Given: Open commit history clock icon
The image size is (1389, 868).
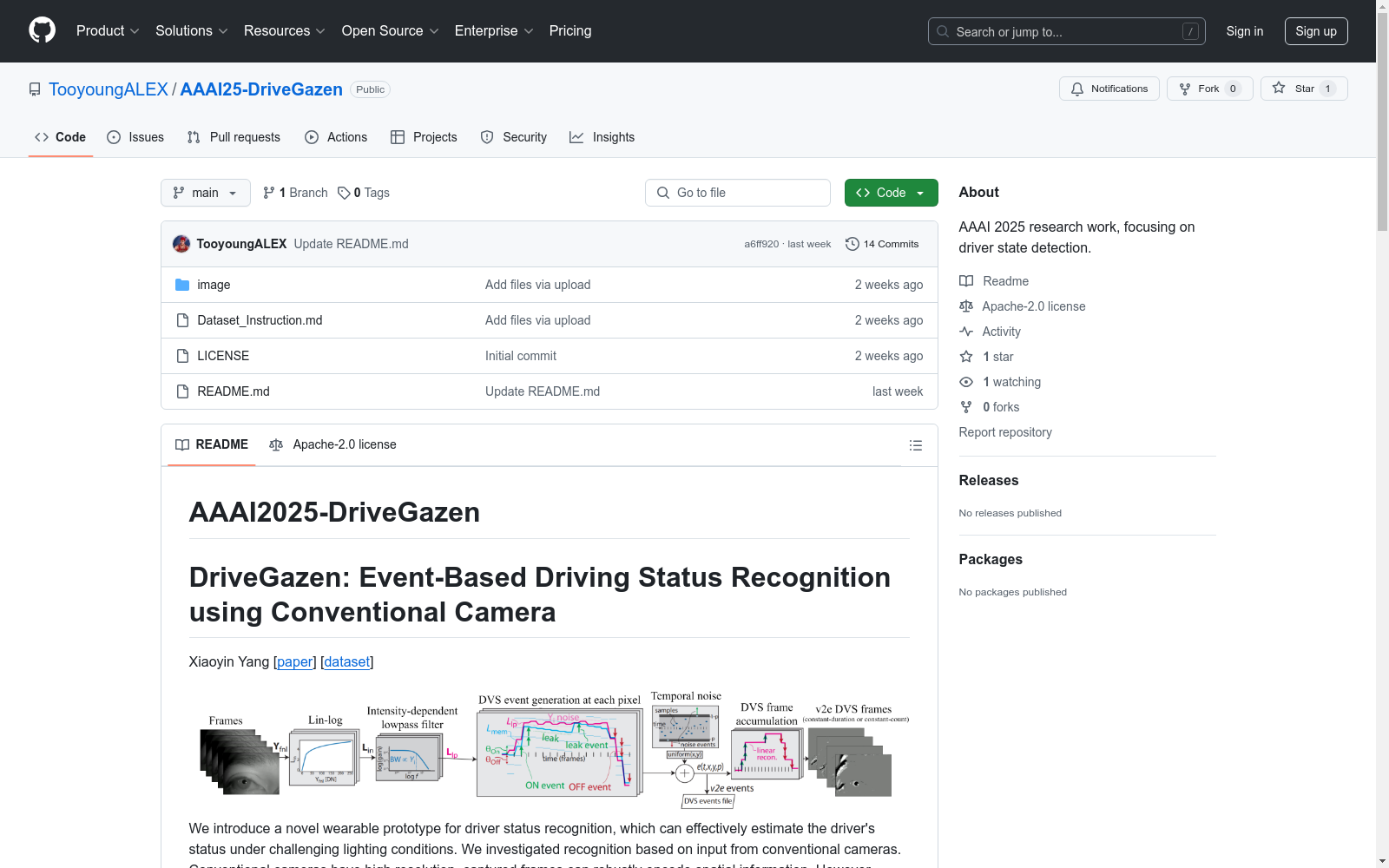Looking at the screenshot, I should click(x=852, y=244).
